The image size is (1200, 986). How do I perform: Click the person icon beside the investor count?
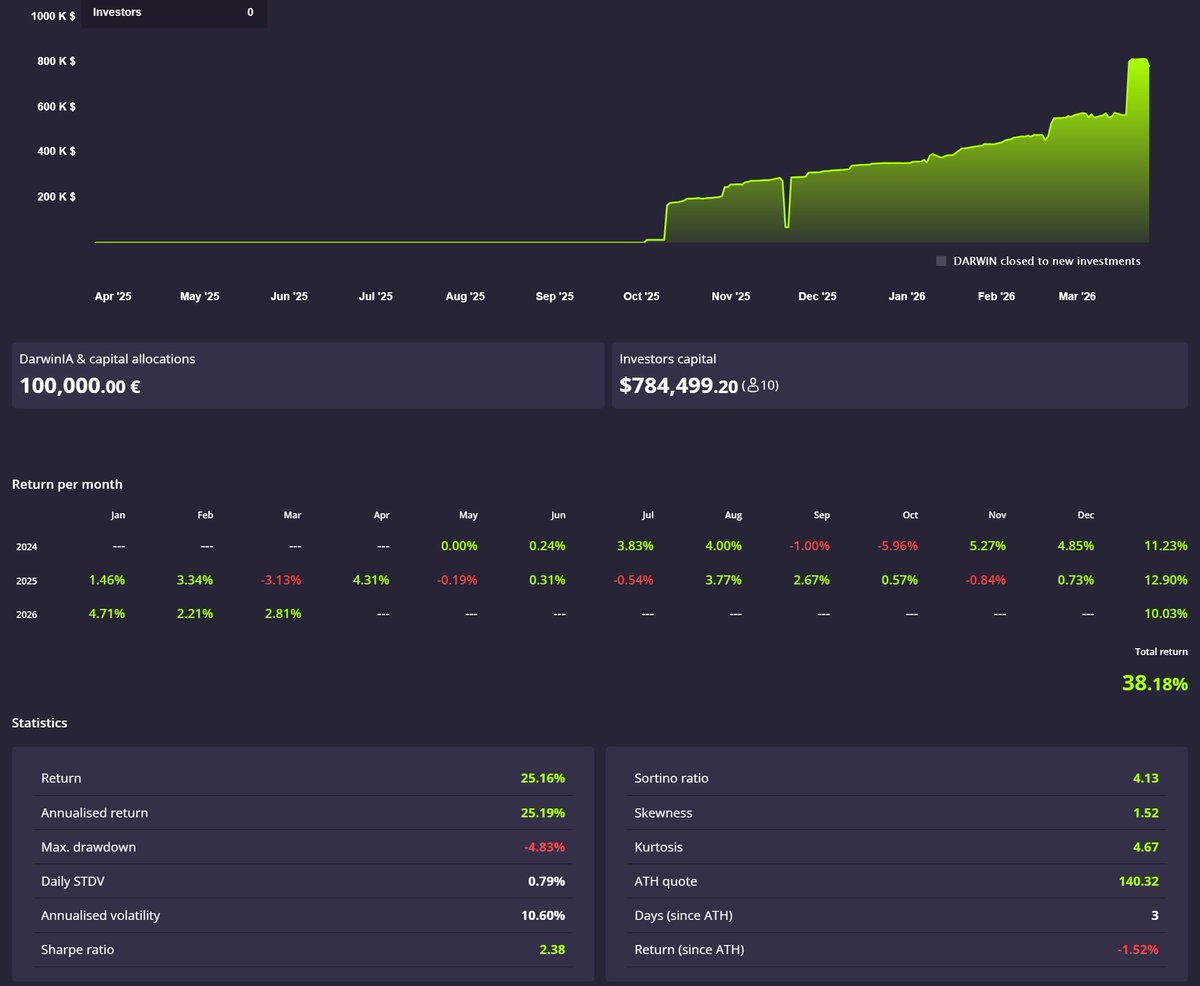pyautogui.click(x=751, y=384)
